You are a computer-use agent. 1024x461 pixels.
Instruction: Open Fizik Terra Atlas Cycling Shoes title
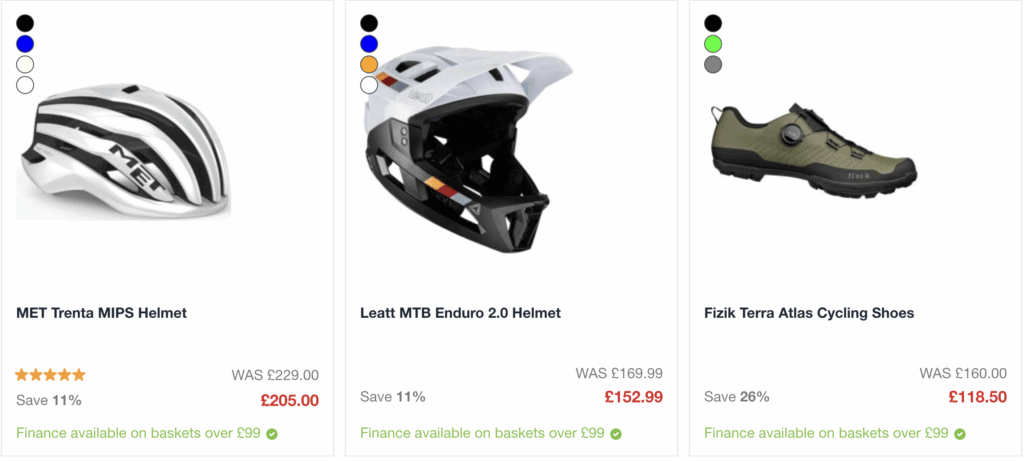click(x=809, y=313)
